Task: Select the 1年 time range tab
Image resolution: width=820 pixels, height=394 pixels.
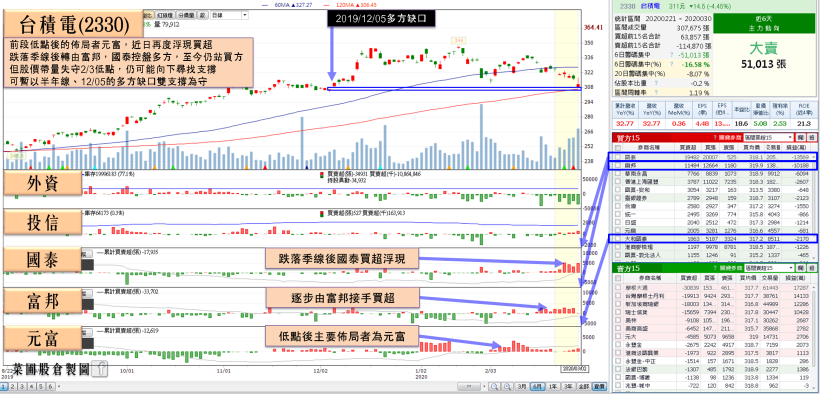Action: 553,386
